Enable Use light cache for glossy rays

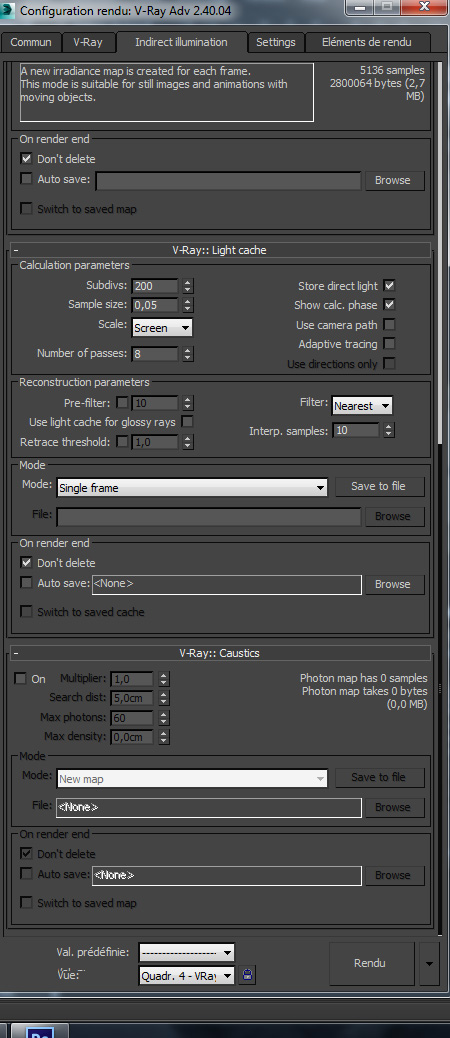coord(188,422)
